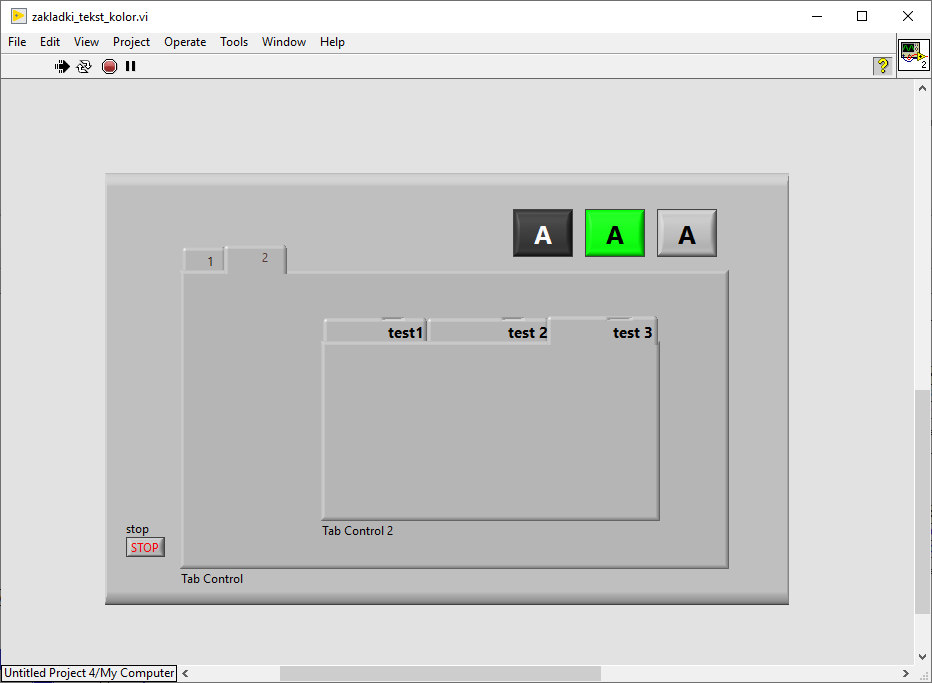Click the scroll right arrow
The width and height of the screenshot is (932, 683).
click(x=905, y=673)
